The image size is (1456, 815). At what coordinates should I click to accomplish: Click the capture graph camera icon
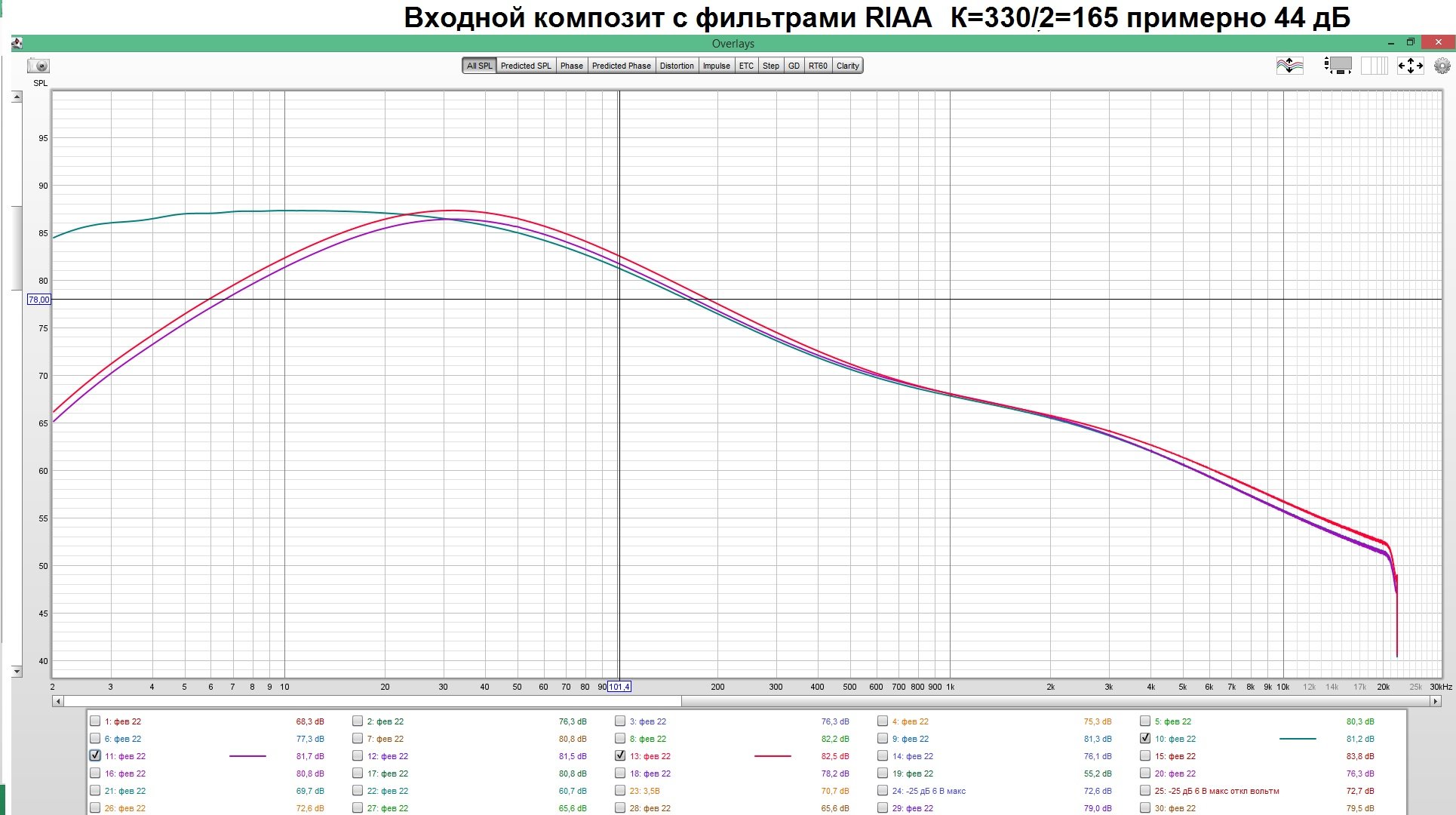(38, 66)
